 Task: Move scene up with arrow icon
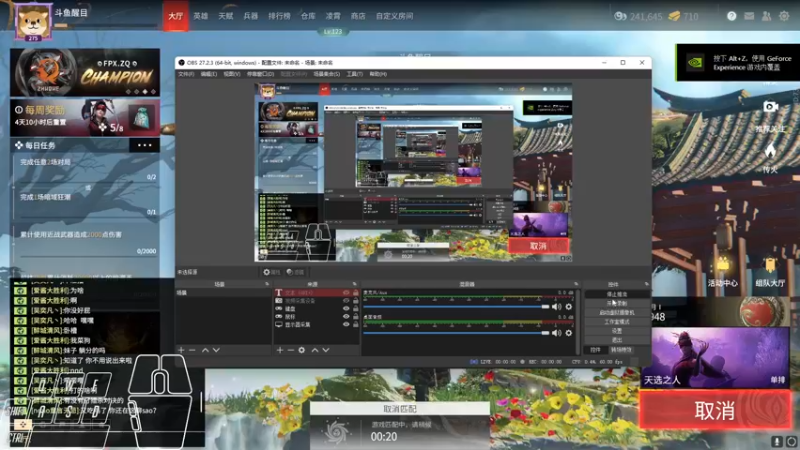pyautogui.click(x=205, y=350)
